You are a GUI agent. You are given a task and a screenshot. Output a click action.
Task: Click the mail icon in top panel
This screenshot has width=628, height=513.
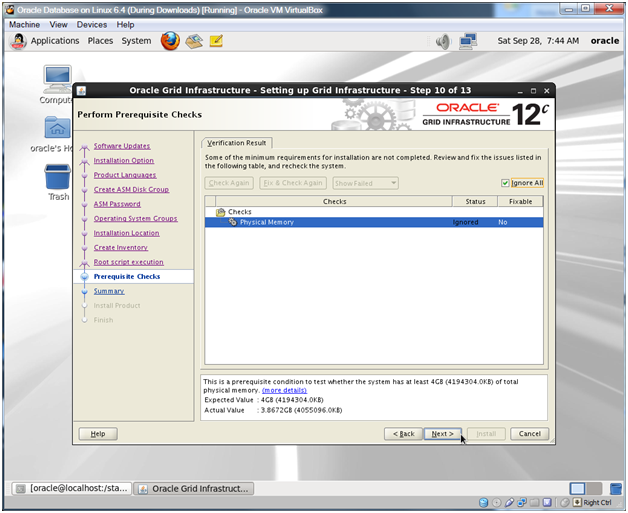(194, 41)
